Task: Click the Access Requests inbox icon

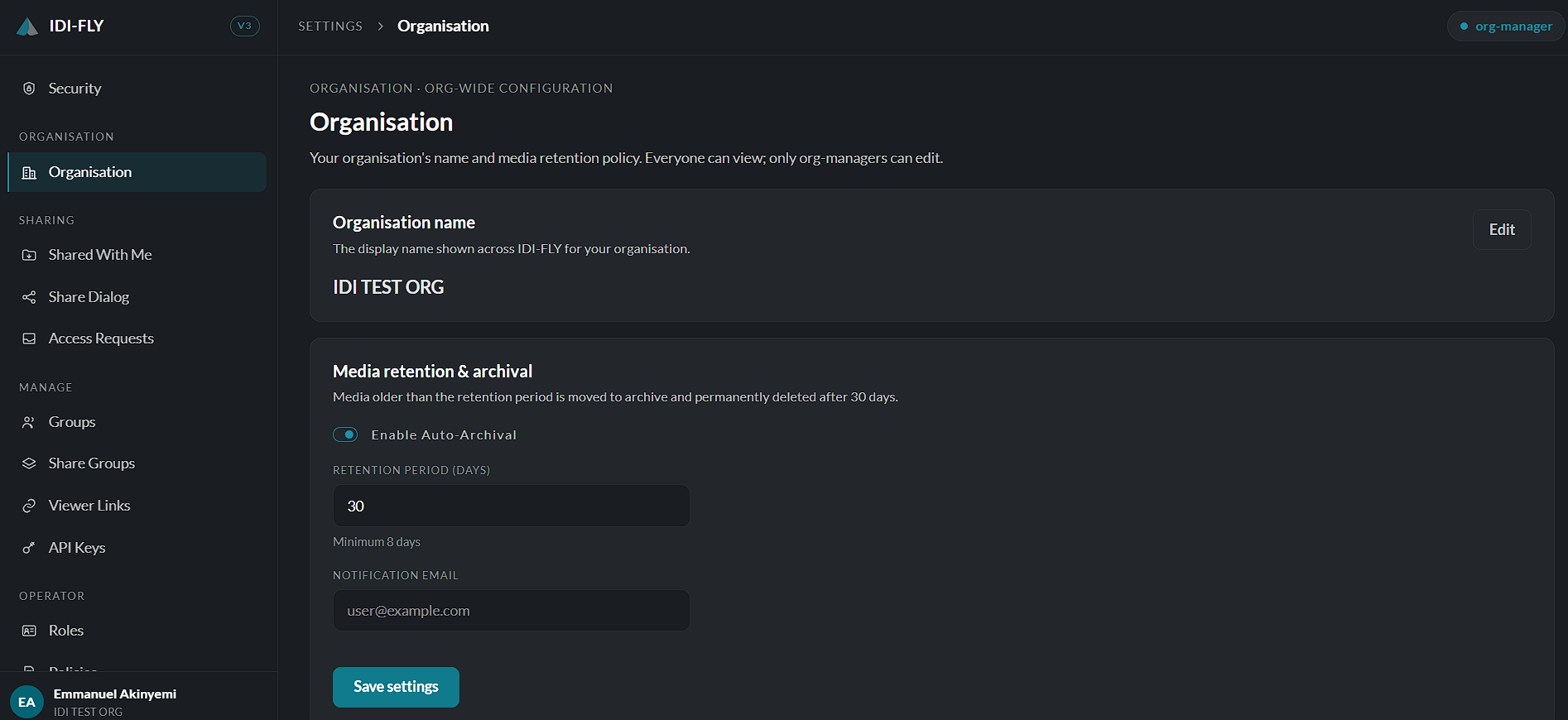Action: [x=29, y=338]
